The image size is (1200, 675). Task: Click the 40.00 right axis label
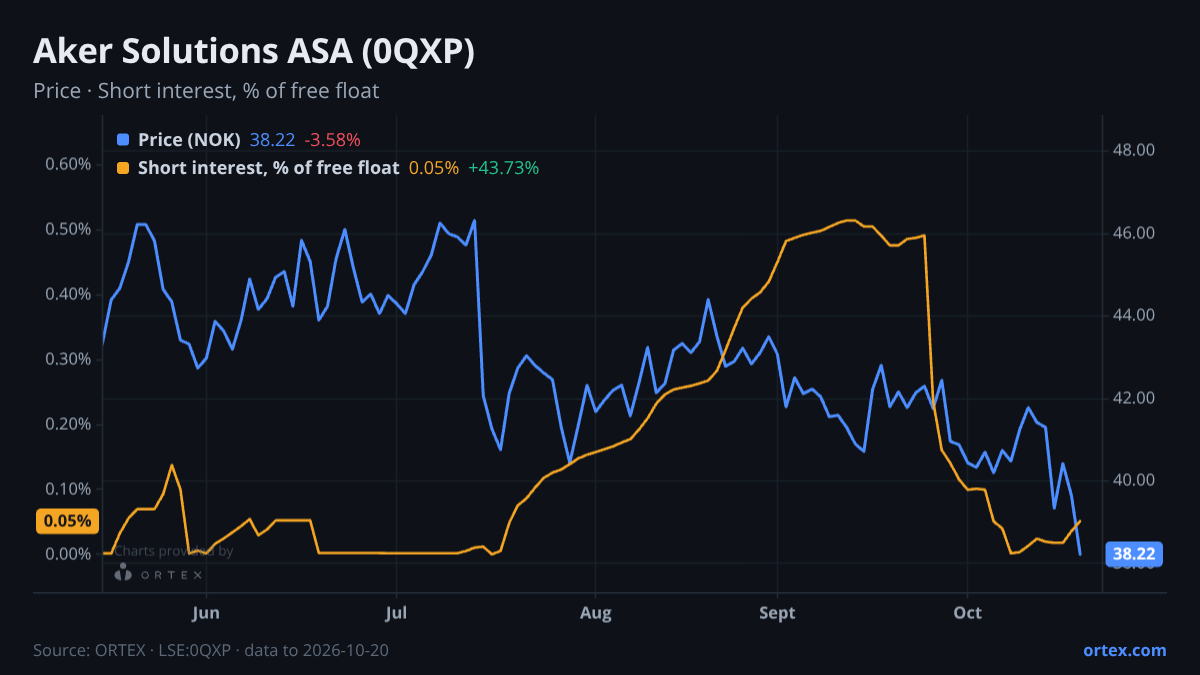tap(1134, 480)
